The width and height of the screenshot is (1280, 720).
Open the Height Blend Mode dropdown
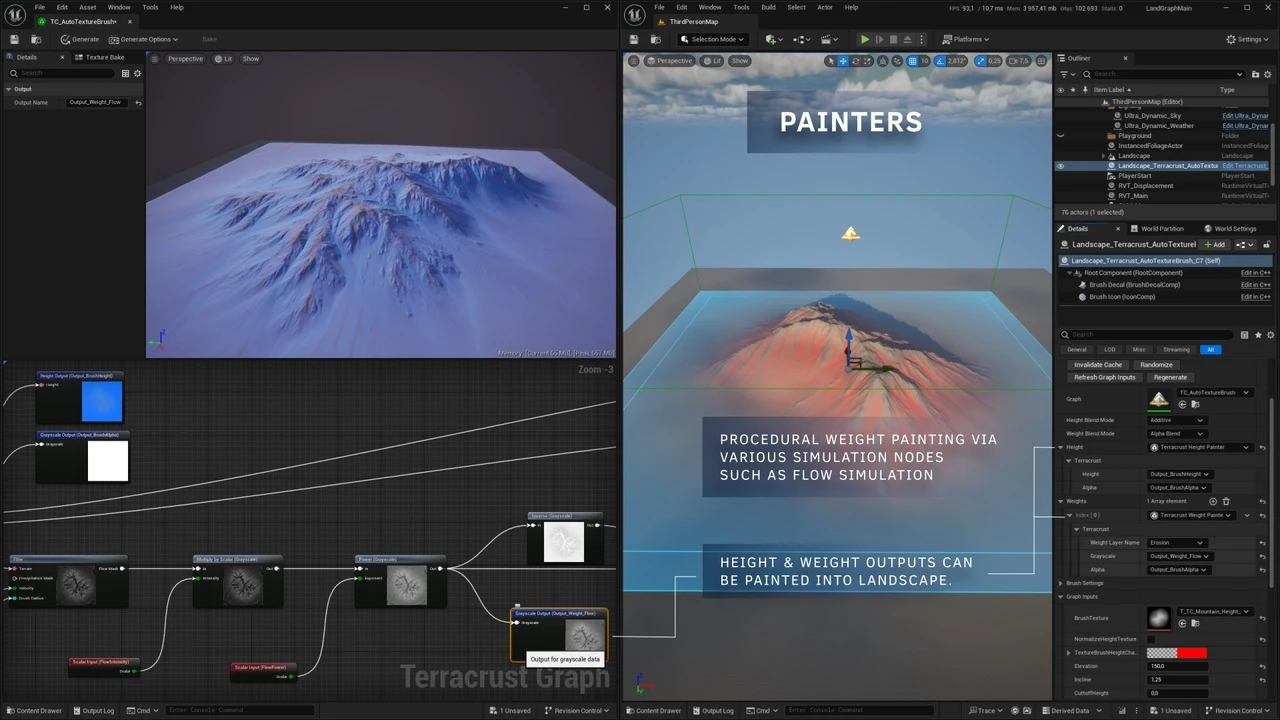1176,420
